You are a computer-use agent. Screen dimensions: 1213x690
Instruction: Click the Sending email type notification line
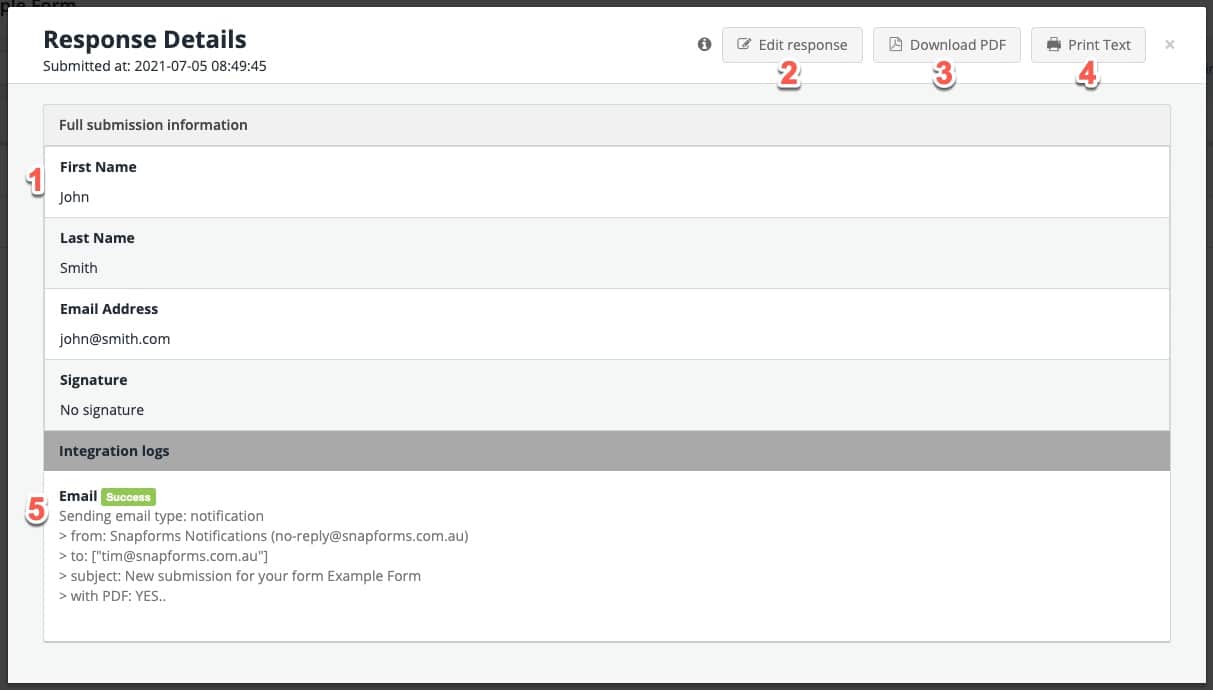[161, 516]
